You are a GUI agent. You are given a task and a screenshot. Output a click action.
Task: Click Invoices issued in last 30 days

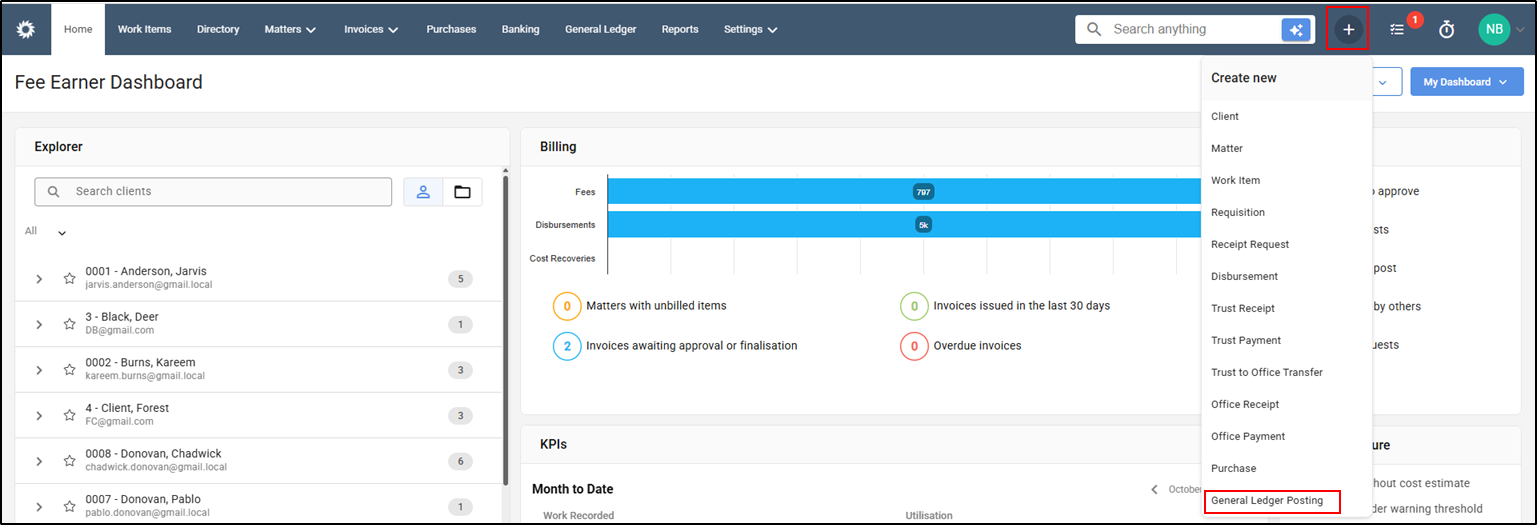pyautogui.click(x=1021, y=306)
